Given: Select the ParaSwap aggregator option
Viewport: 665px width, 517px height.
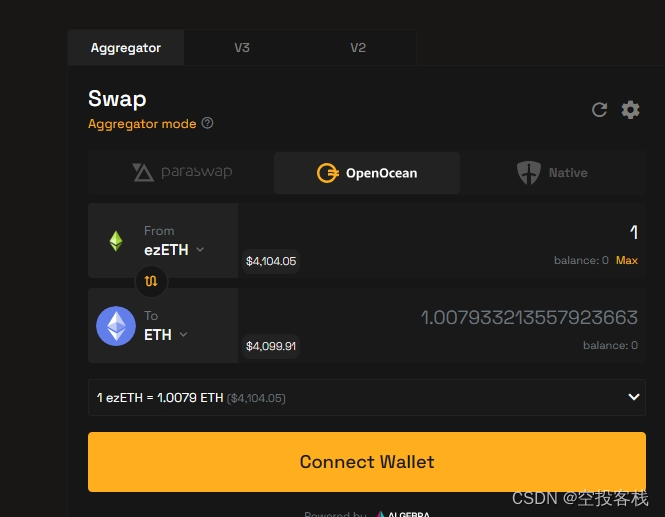Looking at the screenshot, I should 182,173.
